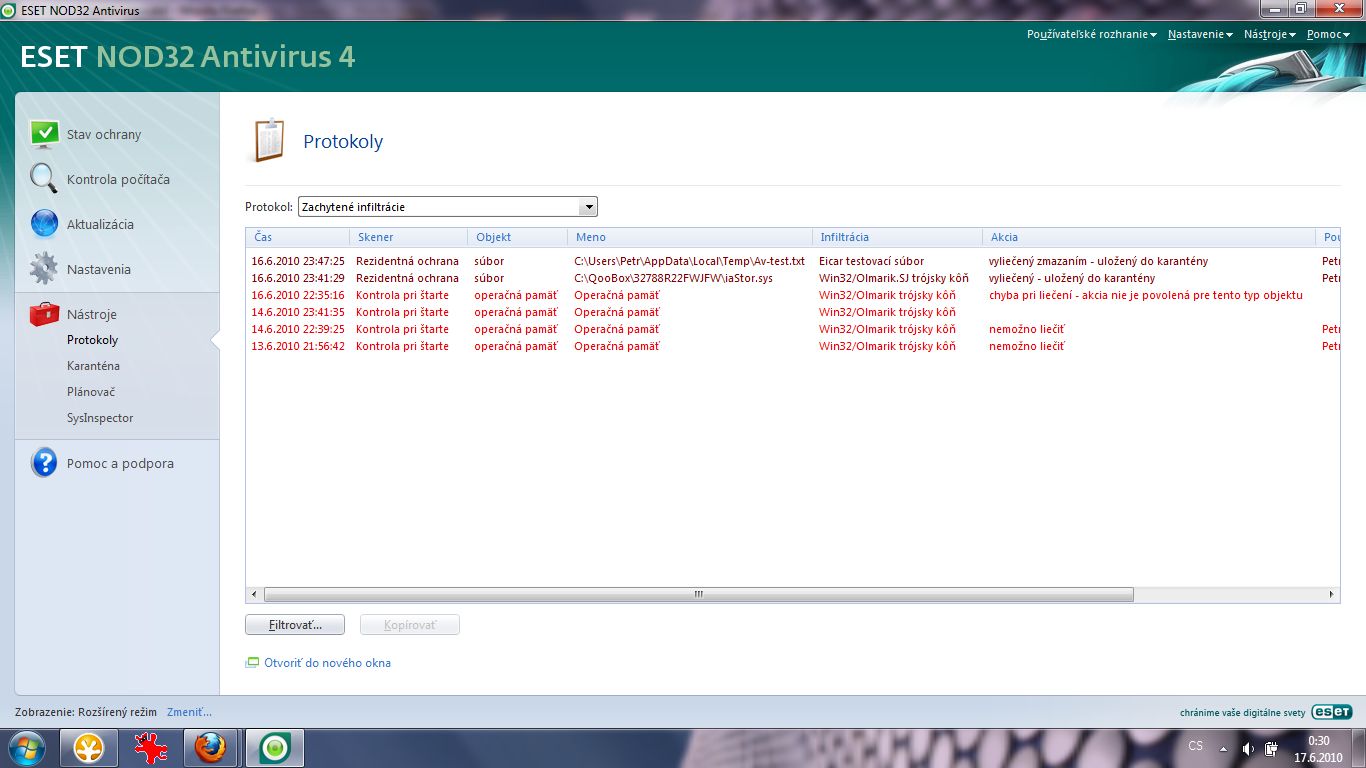The width and height of the screenshot is (1366, 768).
Task: Click the Stav ochrany green checkmark icon
Action: coord(44,134)
